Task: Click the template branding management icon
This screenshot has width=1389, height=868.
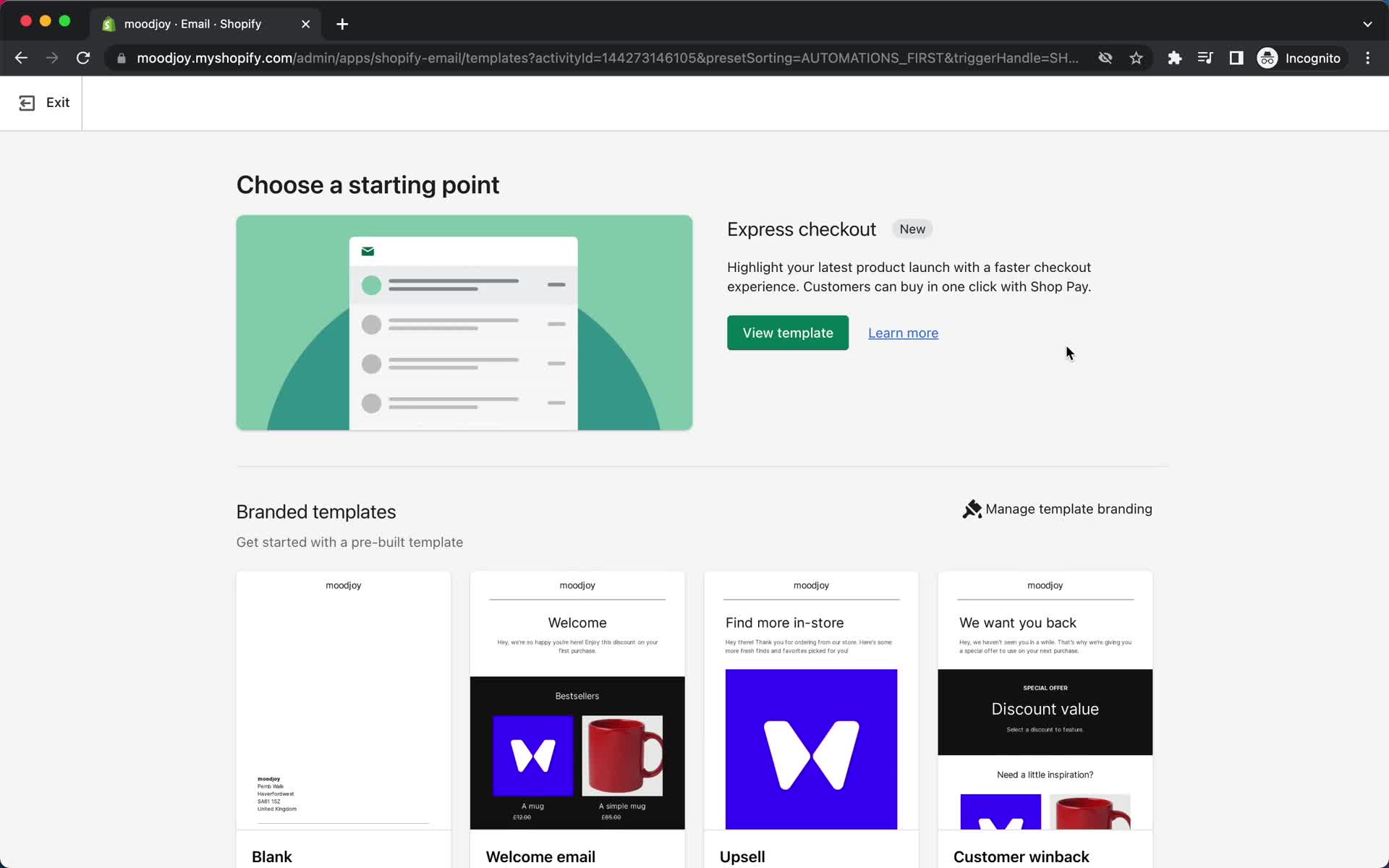Action: point(971,509)
